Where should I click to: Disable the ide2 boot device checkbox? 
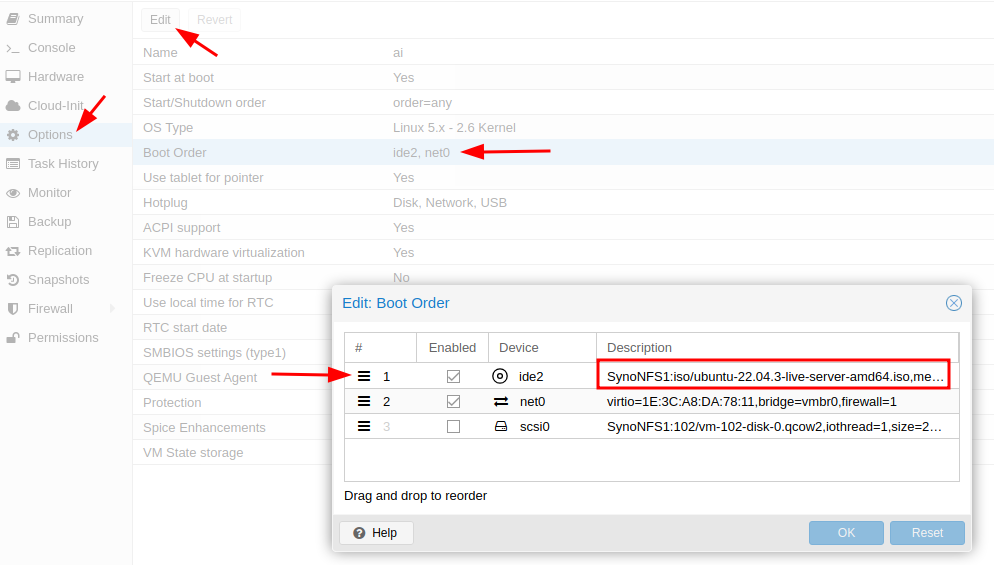coord(453,376)
